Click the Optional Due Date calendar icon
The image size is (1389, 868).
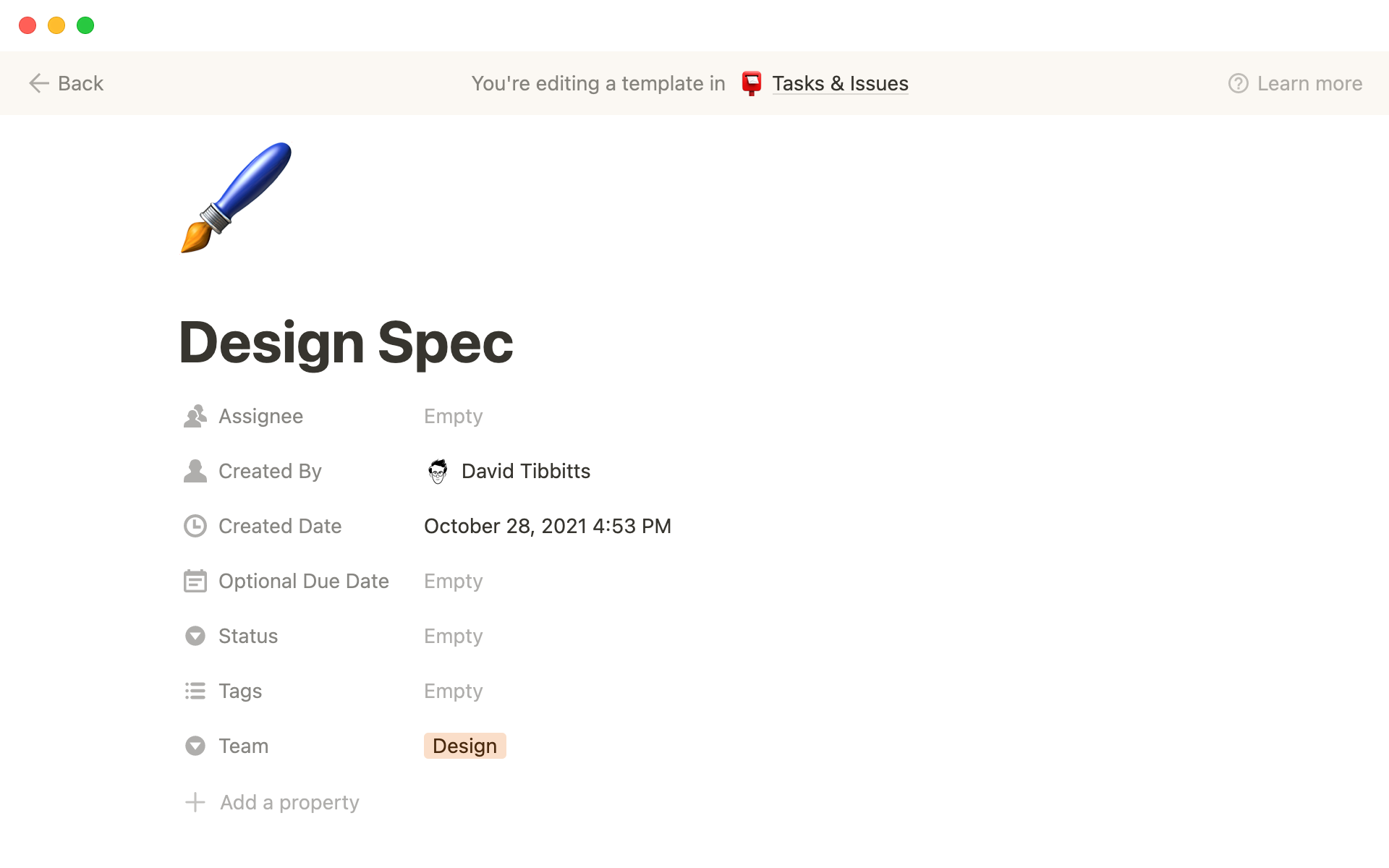[195, 582]
